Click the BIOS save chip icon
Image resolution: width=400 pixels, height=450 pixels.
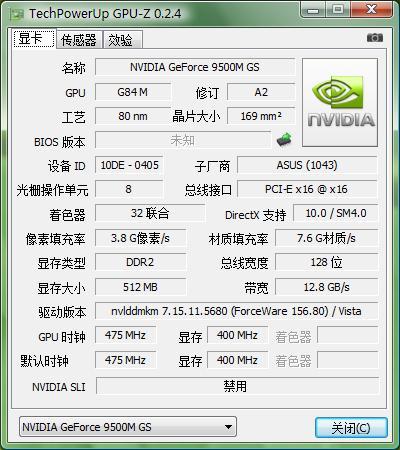pyautogui.click(x=284, y=139)
